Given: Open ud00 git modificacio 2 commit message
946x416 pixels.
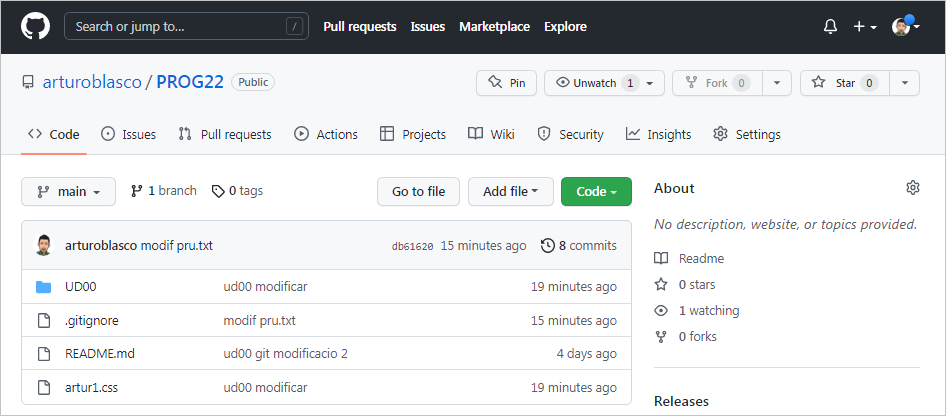Looking at the screenshot, I should [285, 354].
